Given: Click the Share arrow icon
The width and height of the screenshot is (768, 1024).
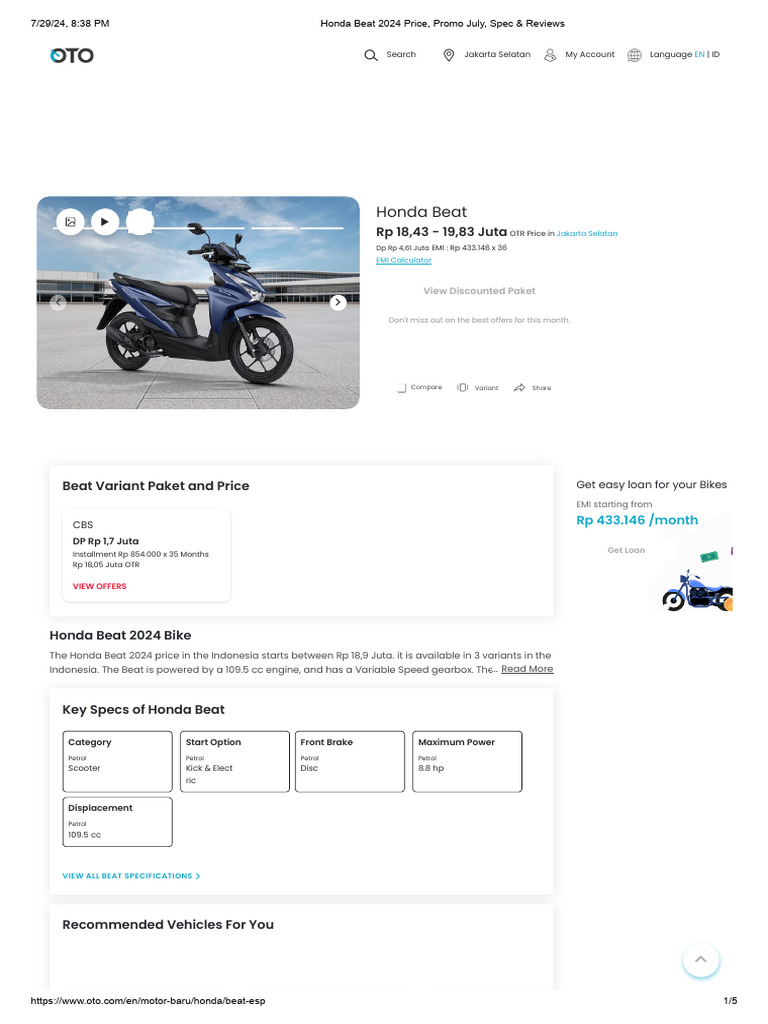Looking at the screenshot, I should [519, 388].
